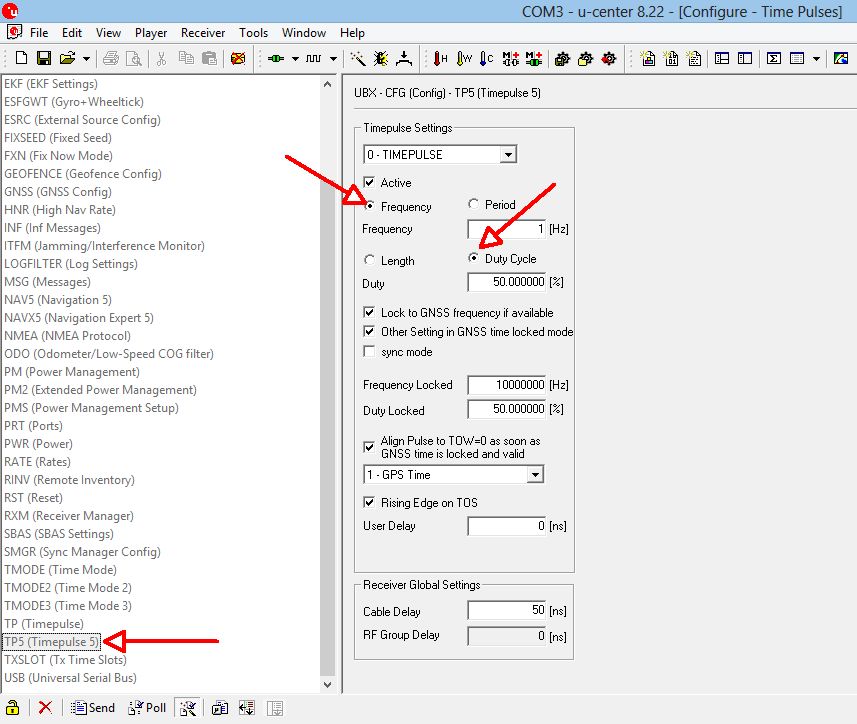Click the Debug messages bug icon
This screenshot has height=724, width=857.
(381, 58)
